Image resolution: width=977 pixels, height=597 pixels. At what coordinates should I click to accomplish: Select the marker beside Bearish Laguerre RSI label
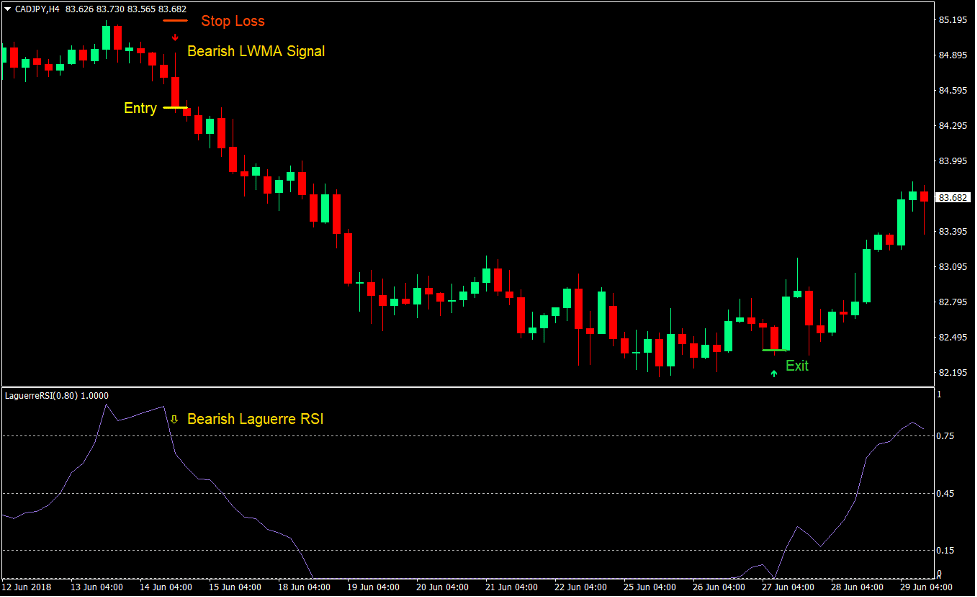174,417
